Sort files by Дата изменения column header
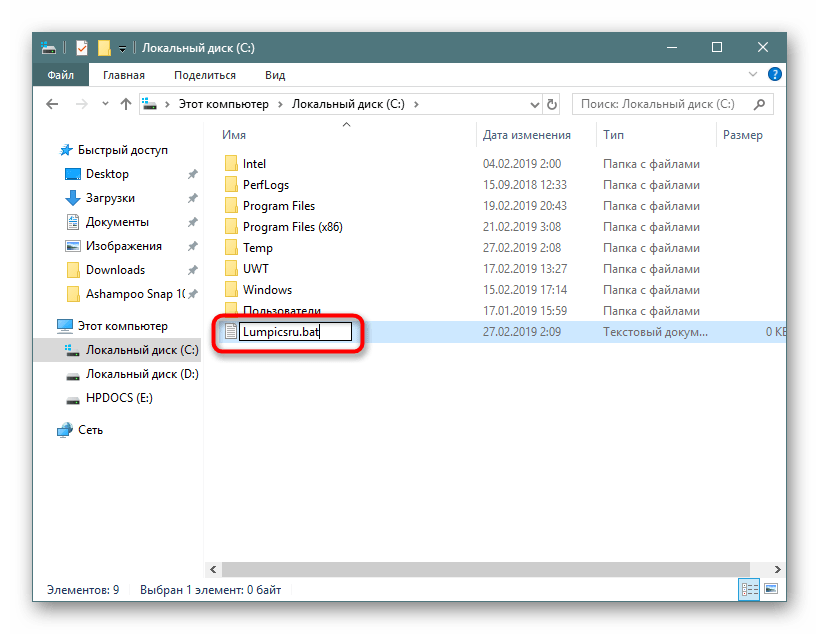 pyautogui.click(x=527, y=135)
